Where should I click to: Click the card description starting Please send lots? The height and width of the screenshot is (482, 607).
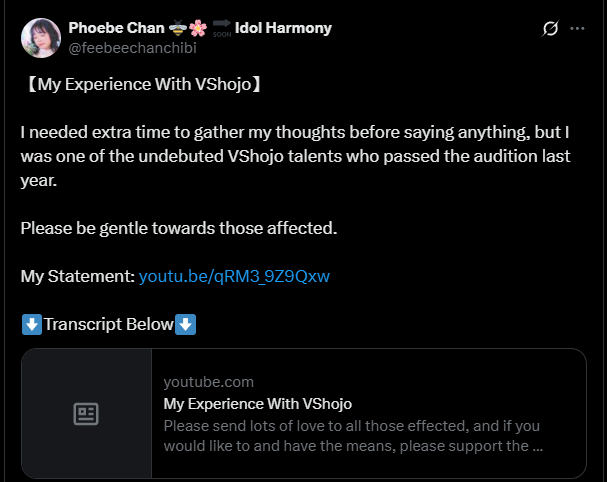pos(353,436)
